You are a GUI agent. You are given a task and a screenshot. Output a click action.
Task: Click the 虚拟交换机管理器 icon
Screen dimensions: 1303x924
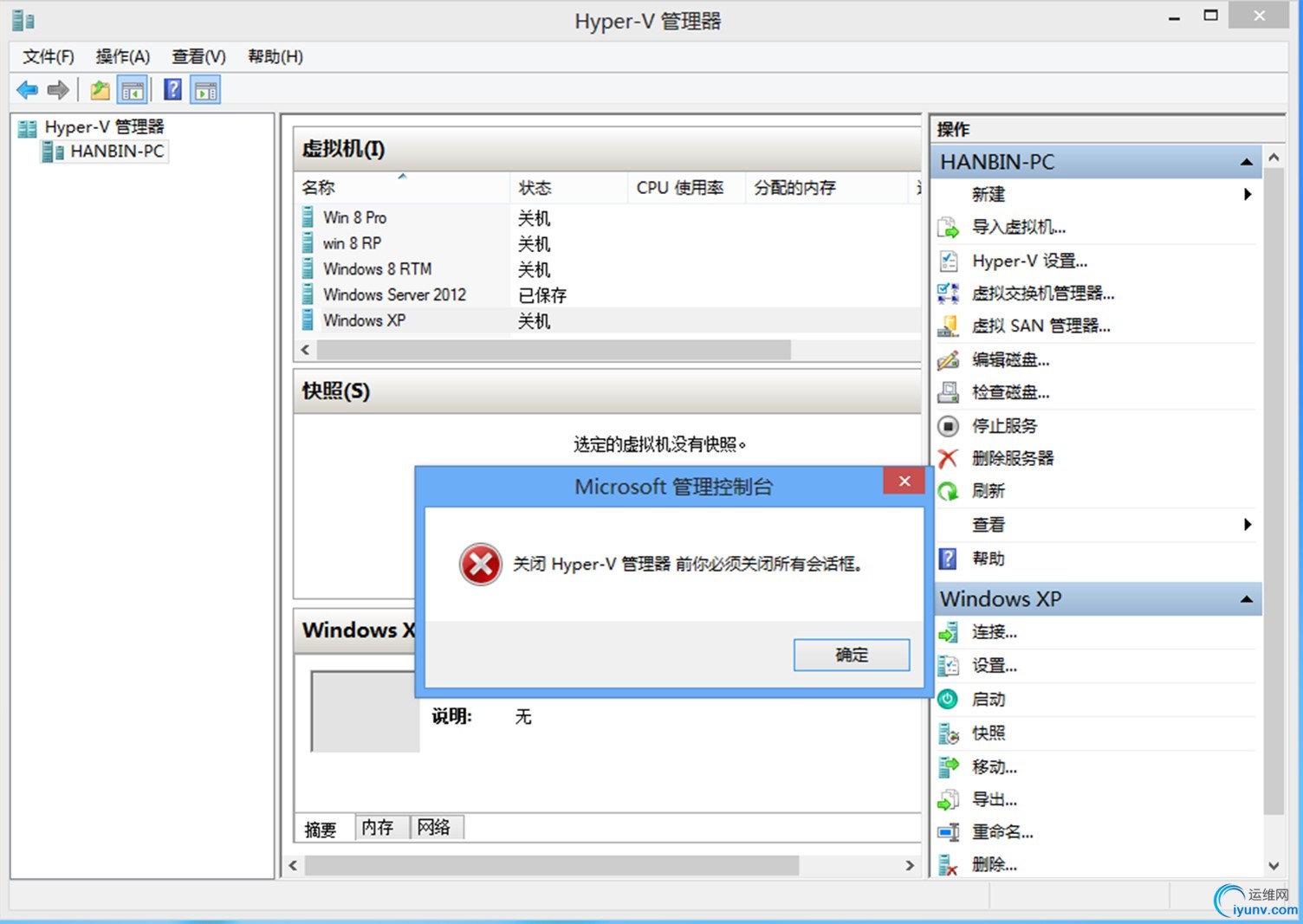[949, 294]
